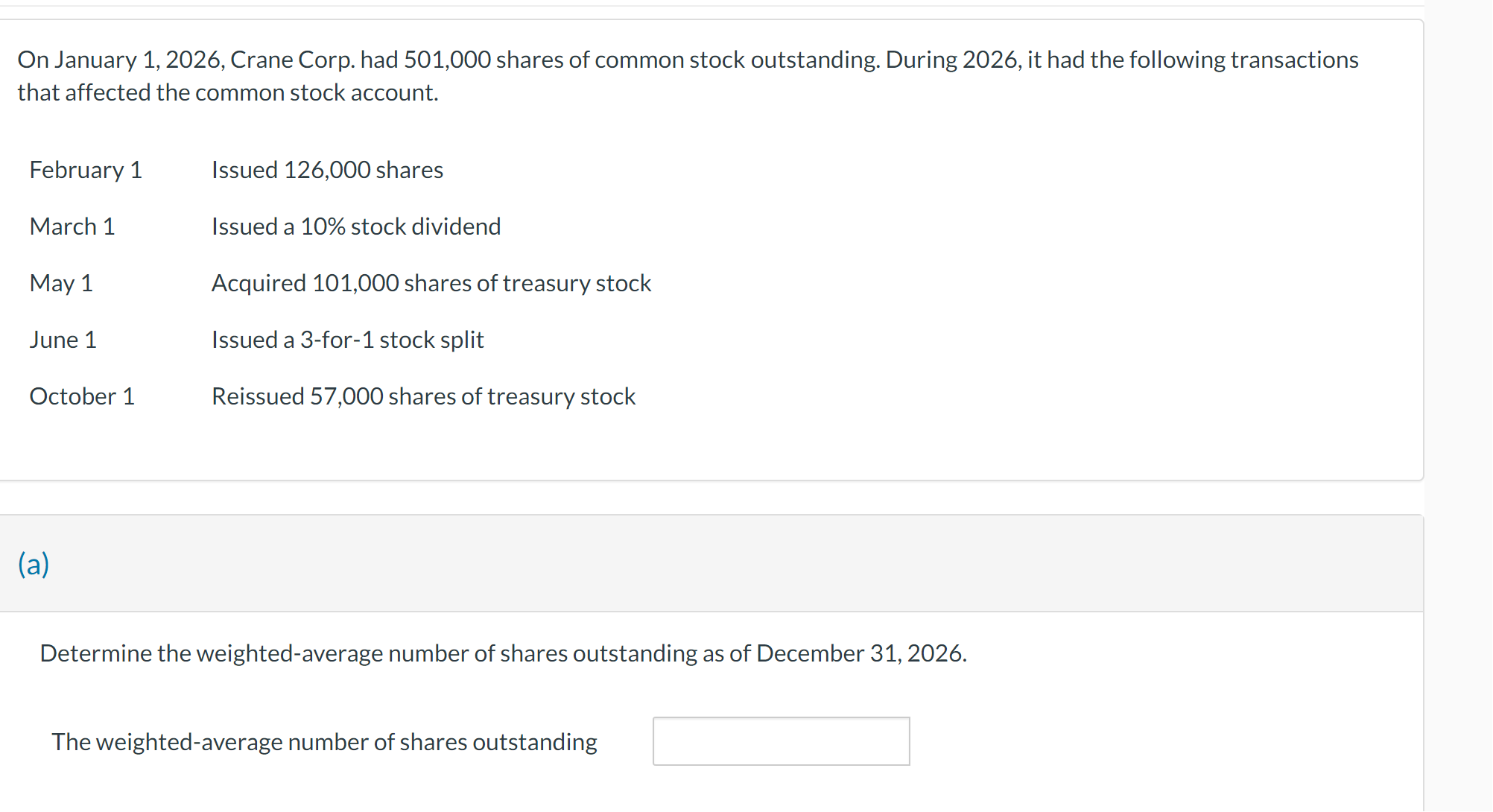Click "The weighted-average number of shares outstanding" label

pos(324,742)
